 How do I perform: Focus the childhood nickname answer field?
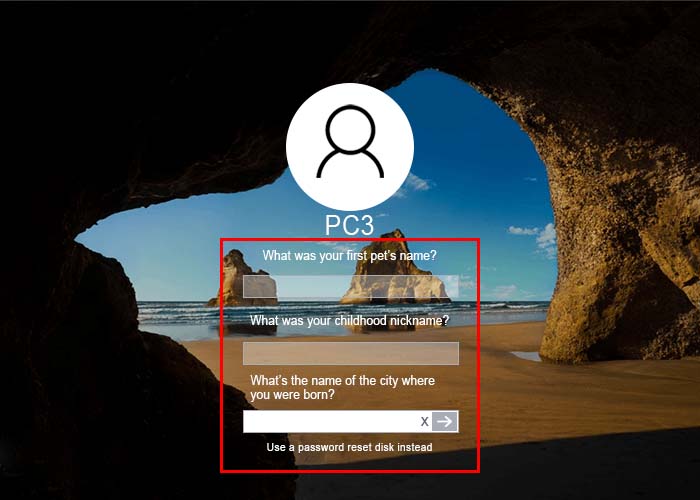click(350, 354)
